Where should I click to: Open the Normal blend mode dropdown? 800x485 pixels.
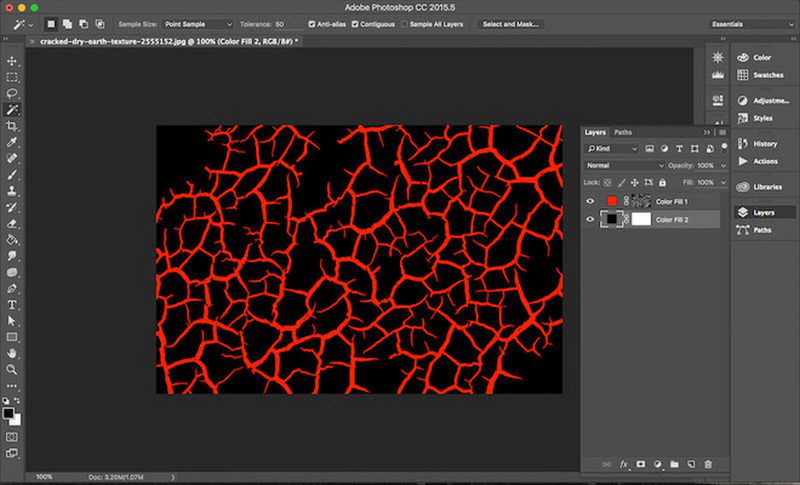tap(624, 165)
